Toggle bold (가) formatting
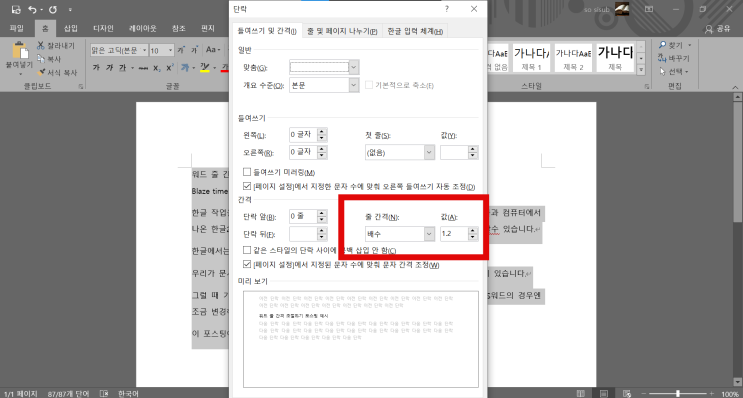The width and height of the screenshot is (743, 398). pos(96,68)
